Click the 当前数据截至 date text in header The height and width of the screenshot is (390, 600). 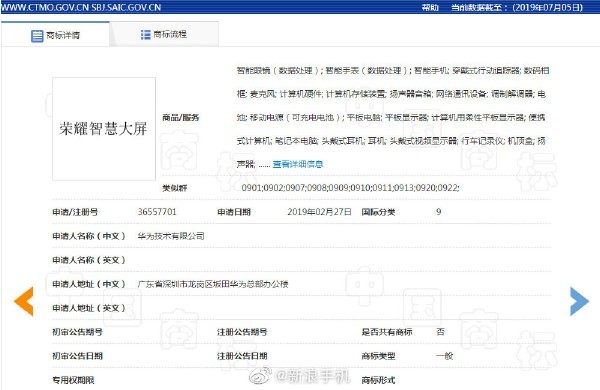(517, 7)
